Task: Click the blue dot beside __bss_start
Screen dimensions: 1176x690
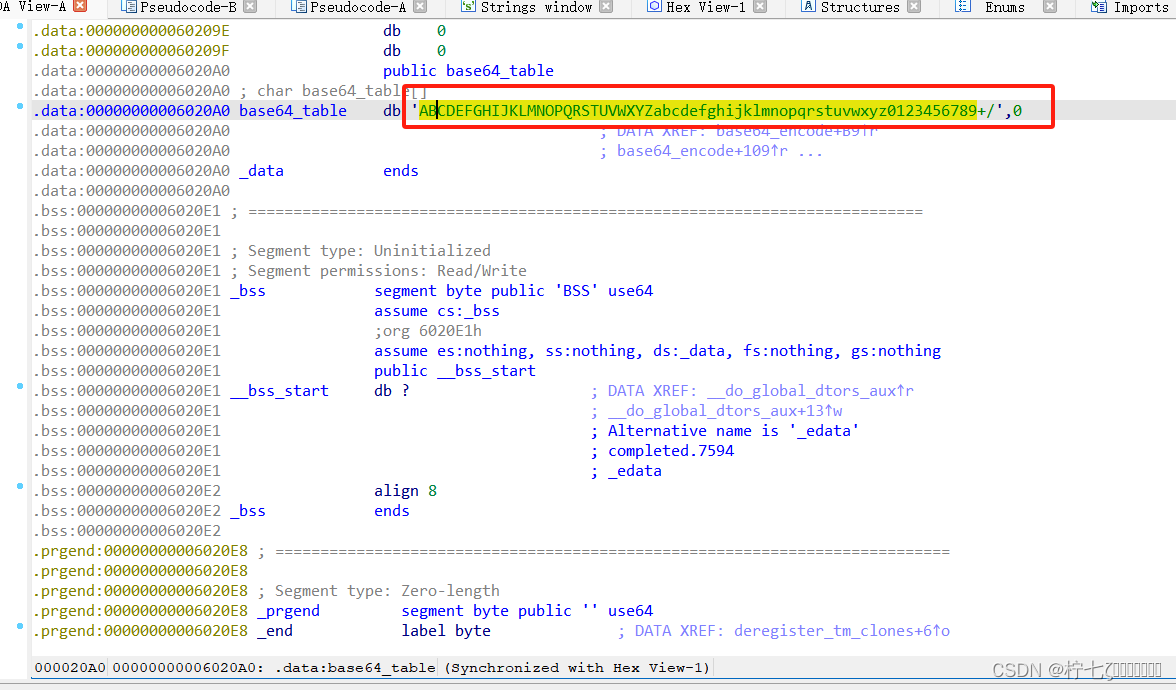Action: click(20, 386)
